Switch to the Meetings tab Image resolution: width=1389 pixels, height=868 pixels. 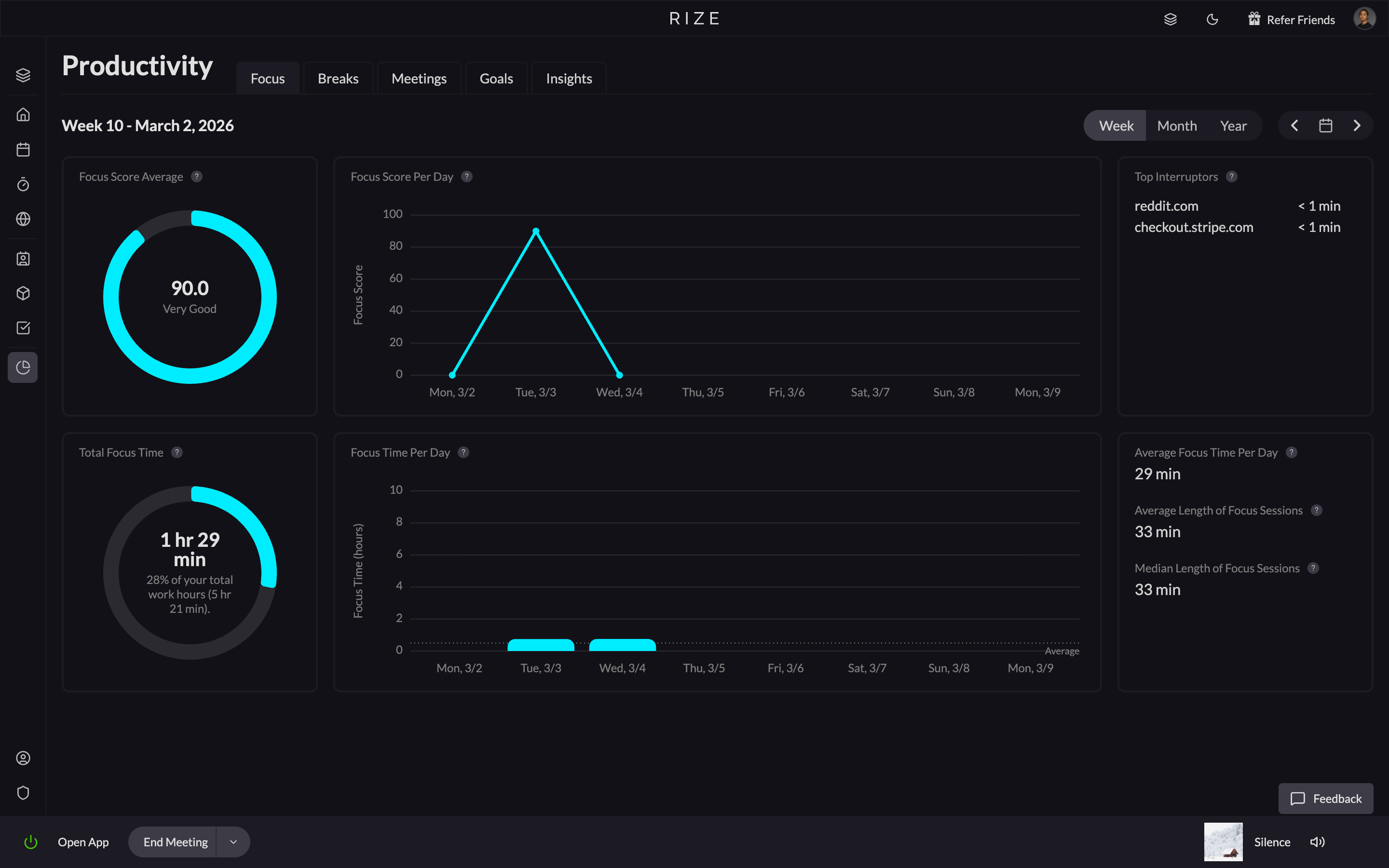[419, 78]
